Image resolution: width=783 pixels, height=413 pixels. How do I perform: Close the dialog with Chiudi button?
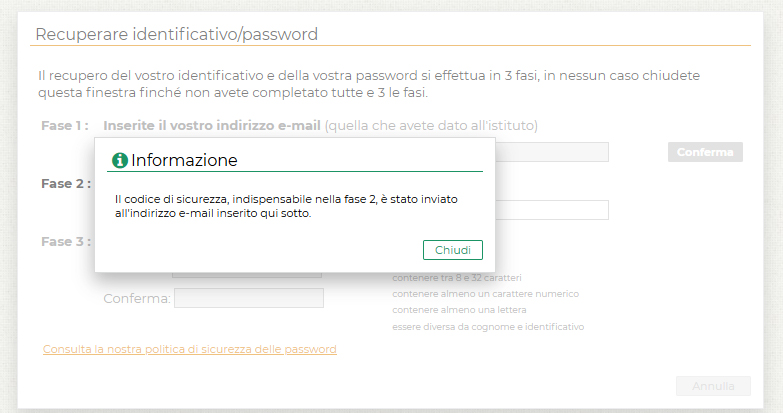pos(452,250)
